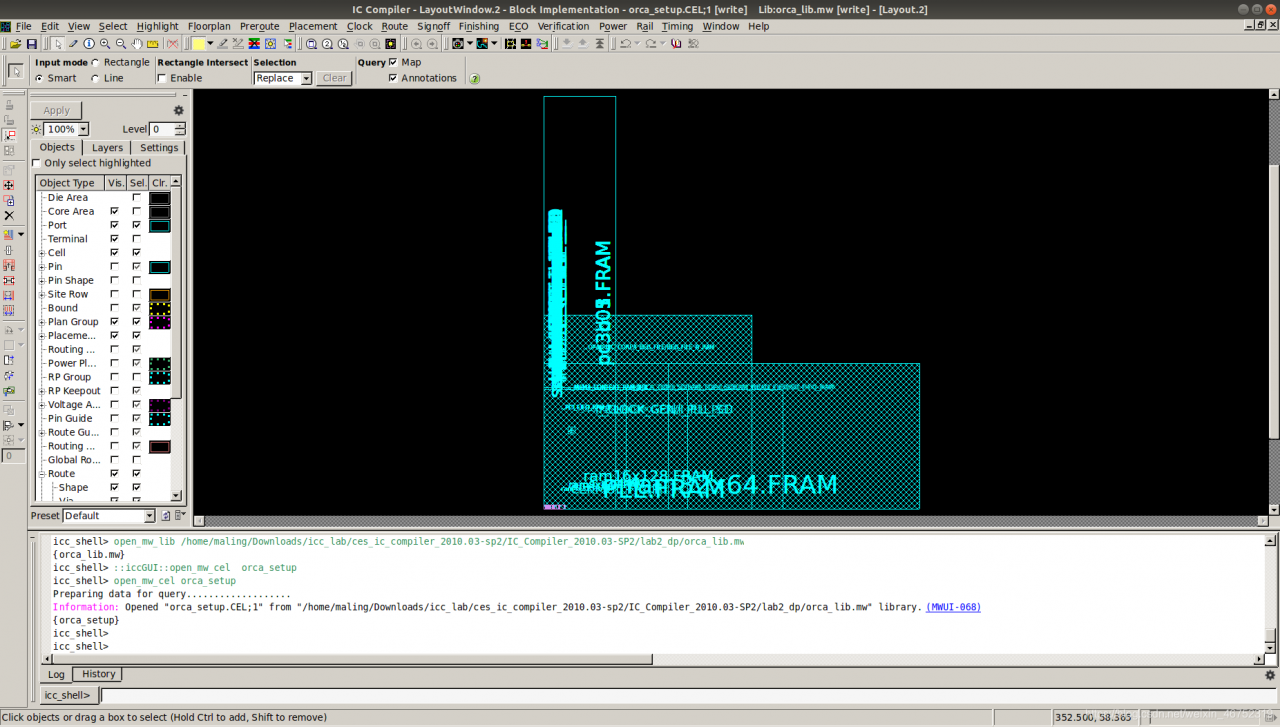The width and height of the screenshot is (1280, 727).
Task: Select the pan hand tool
Action: [x=137, y=44]
